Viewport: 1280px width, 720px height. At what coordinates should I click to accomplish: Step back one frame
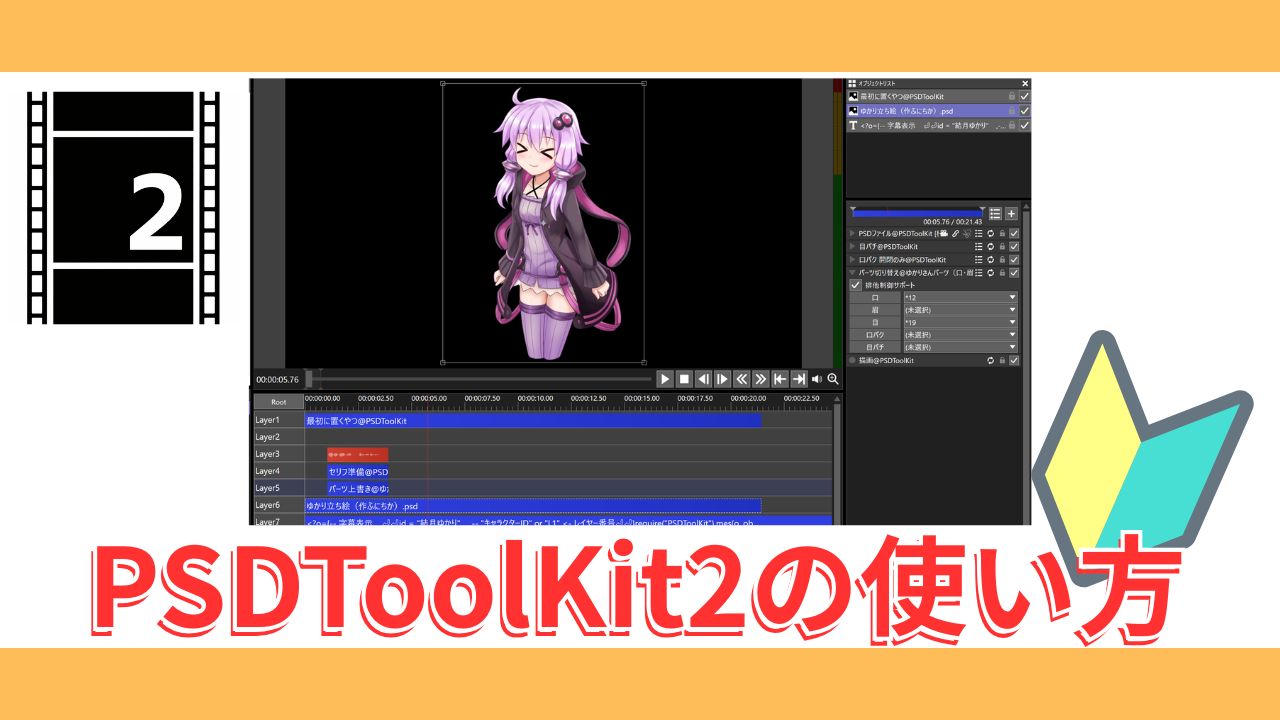[x=703, y=379]
